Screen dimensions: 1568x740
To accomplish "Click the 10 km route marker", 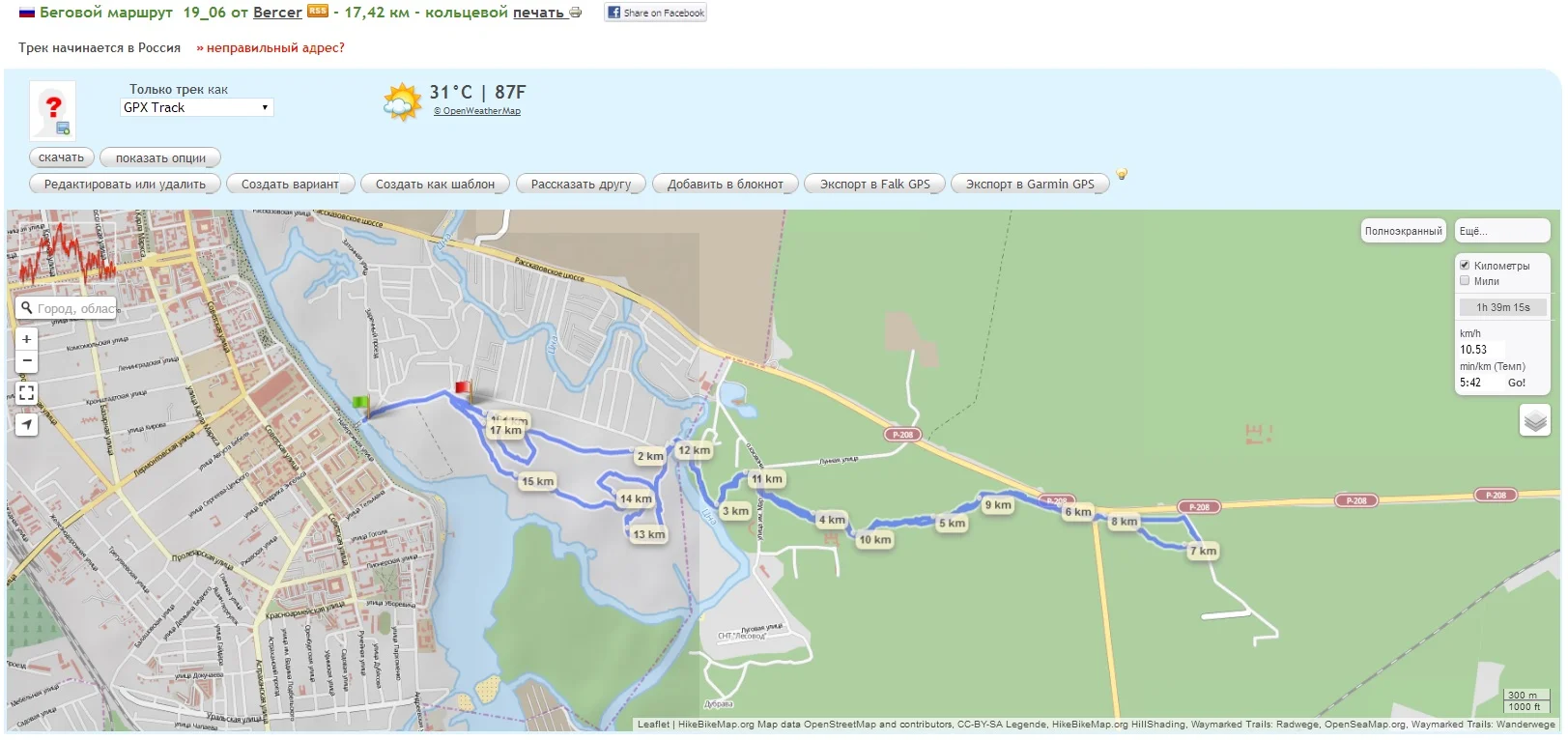I will (875, 540).
